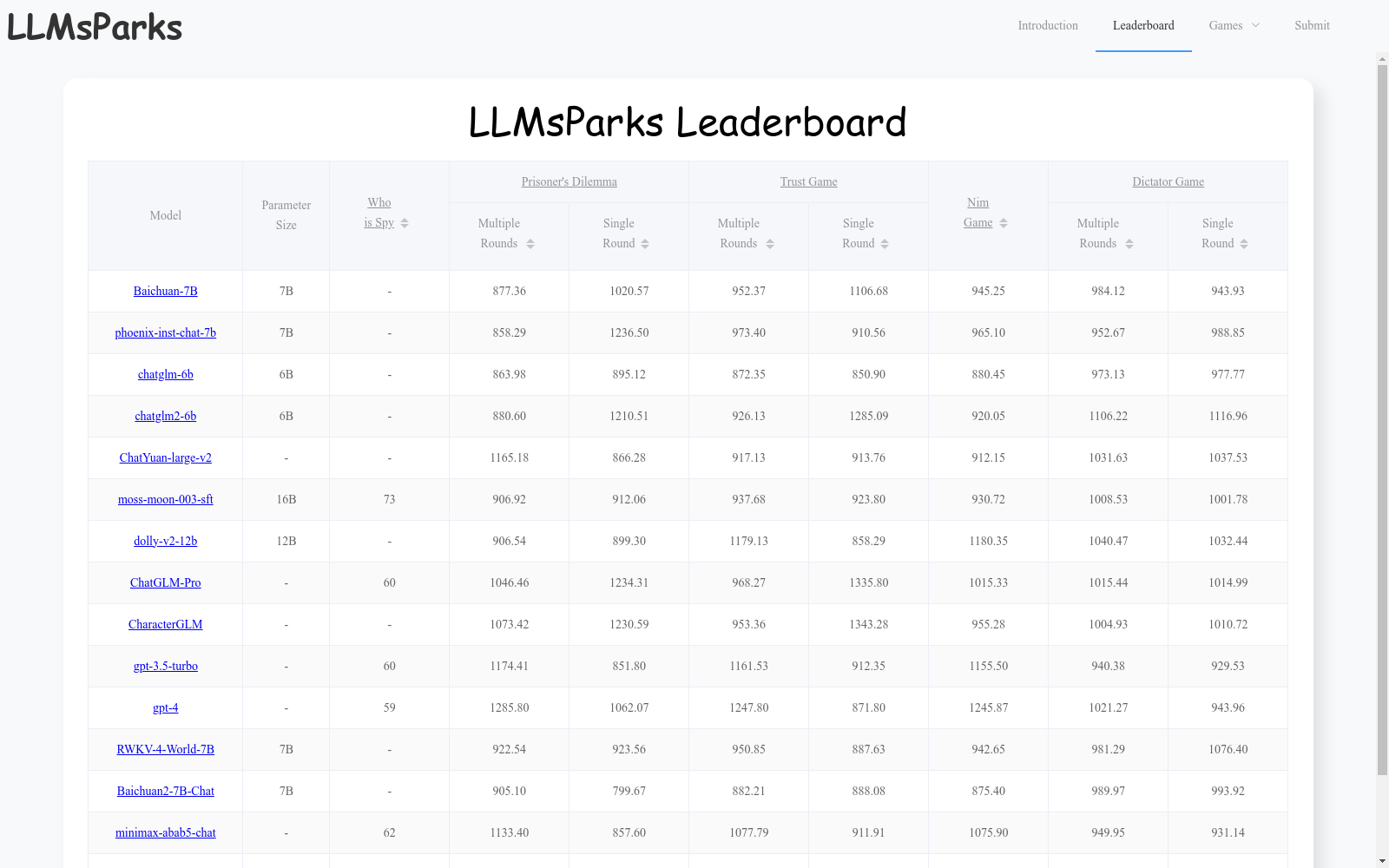The width and height of the screenshot is (1389, 868).
Task: Click the gpt-4 model link
Action: 166,707
